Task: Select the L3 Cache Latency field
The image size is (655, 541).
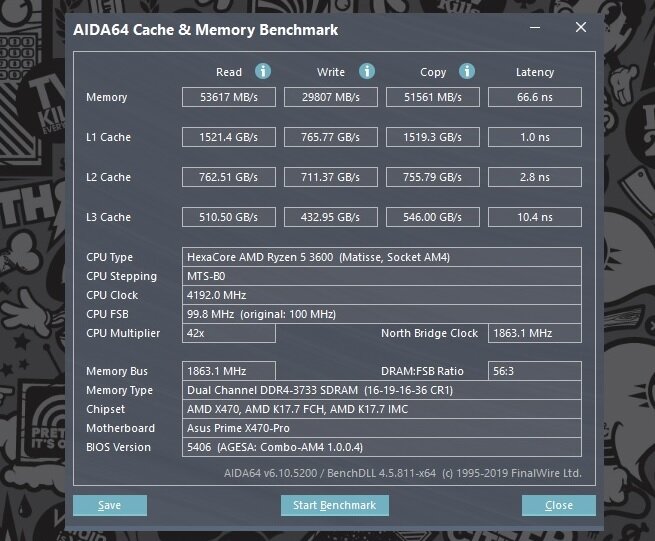Action: (x=535, y=217)
